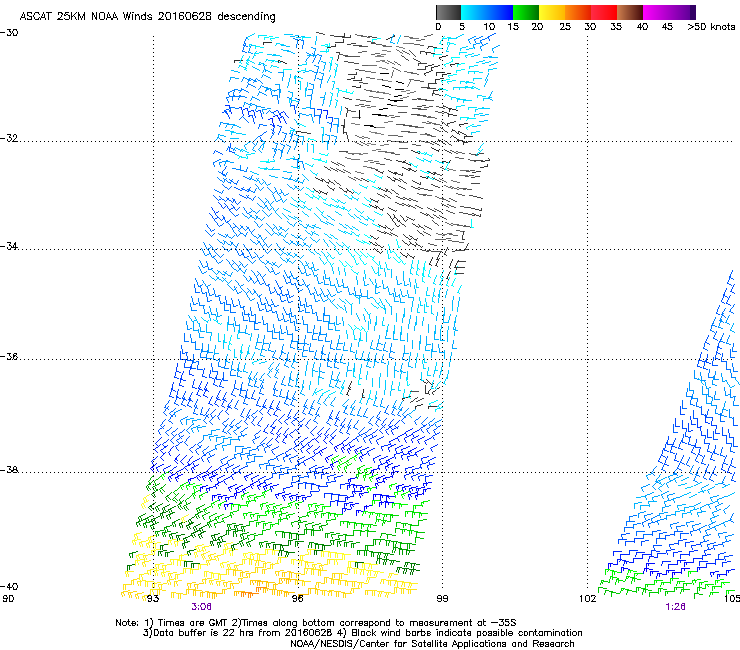740x650 pixels.
Task: Click the red 30-35 knots legend color
Action: (604, 12)
